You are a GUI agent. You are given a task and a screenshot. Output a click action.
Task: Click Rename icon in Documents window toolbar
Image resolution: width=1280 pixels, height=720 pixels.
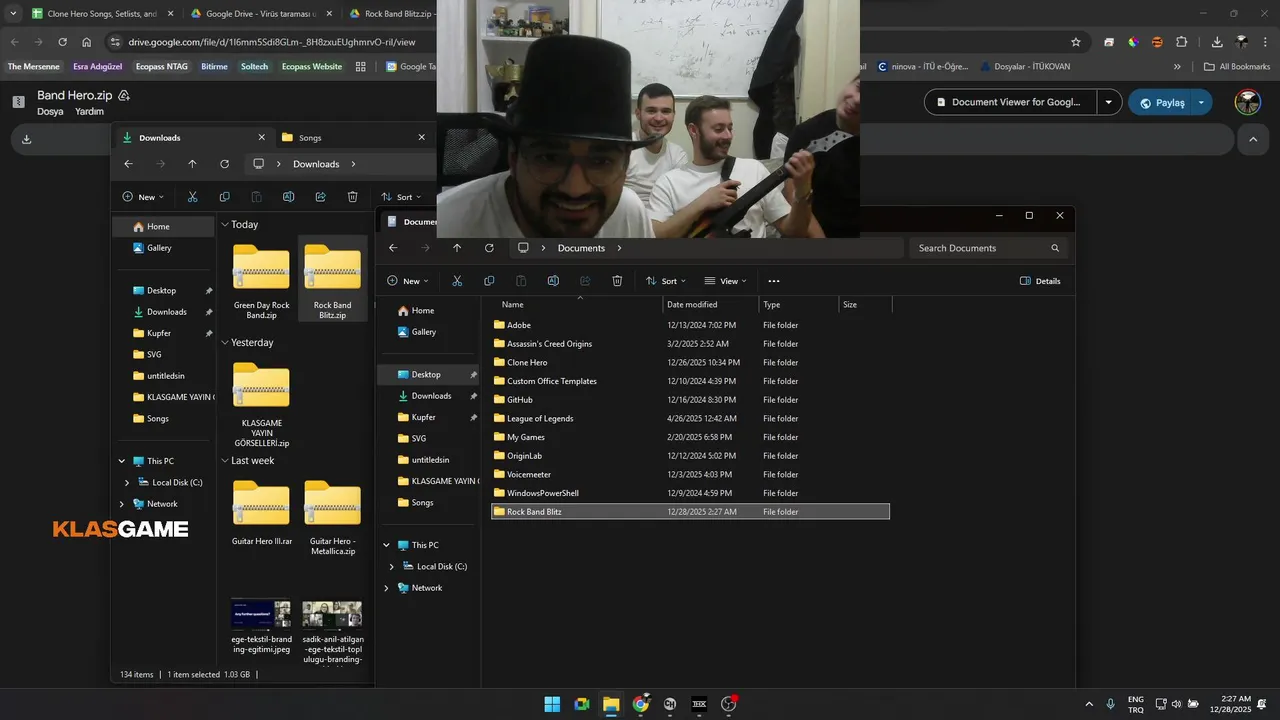(x=553, y=281)
